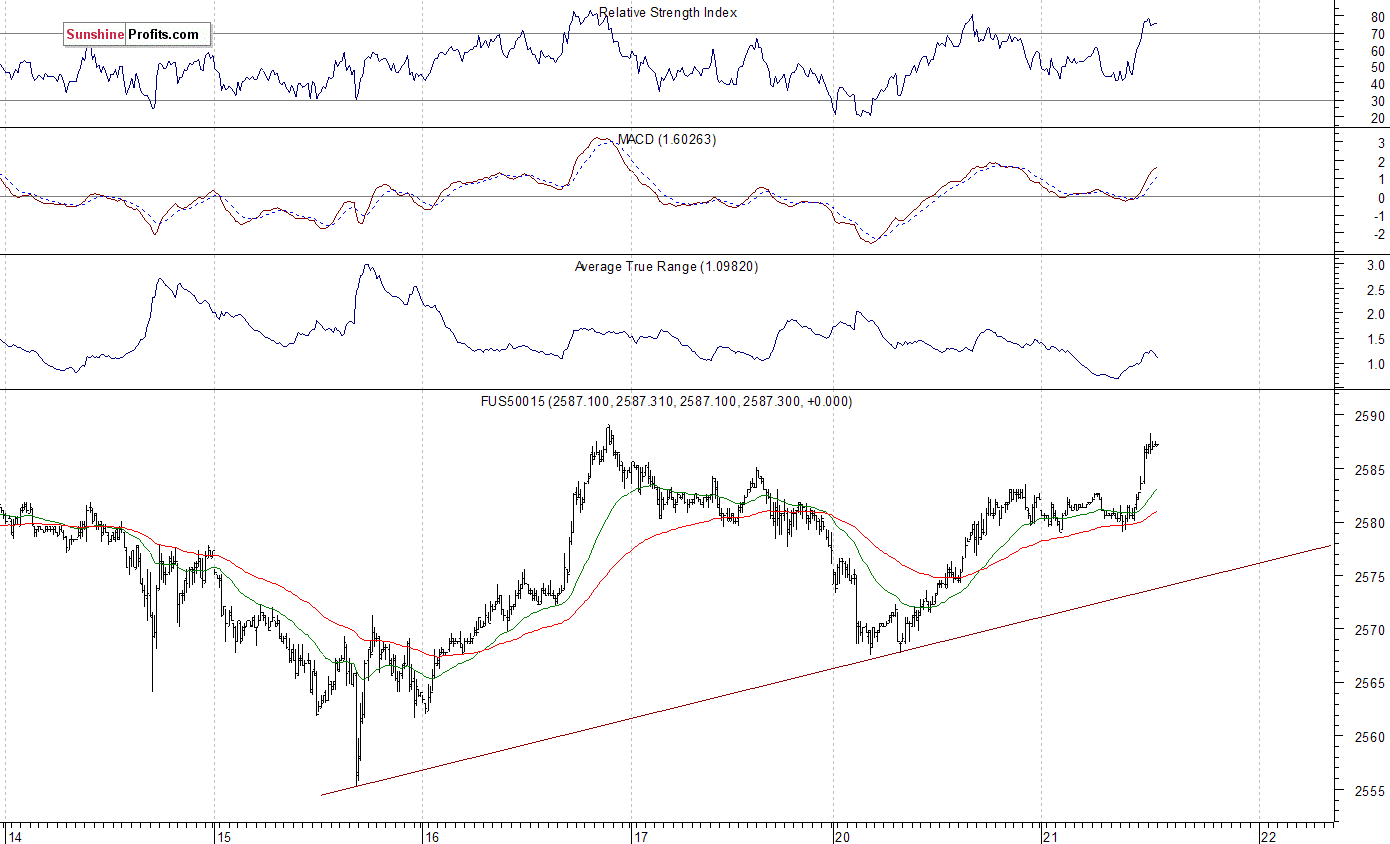
Task: Click date label 20 on time axis
Action: pos(843,836)
